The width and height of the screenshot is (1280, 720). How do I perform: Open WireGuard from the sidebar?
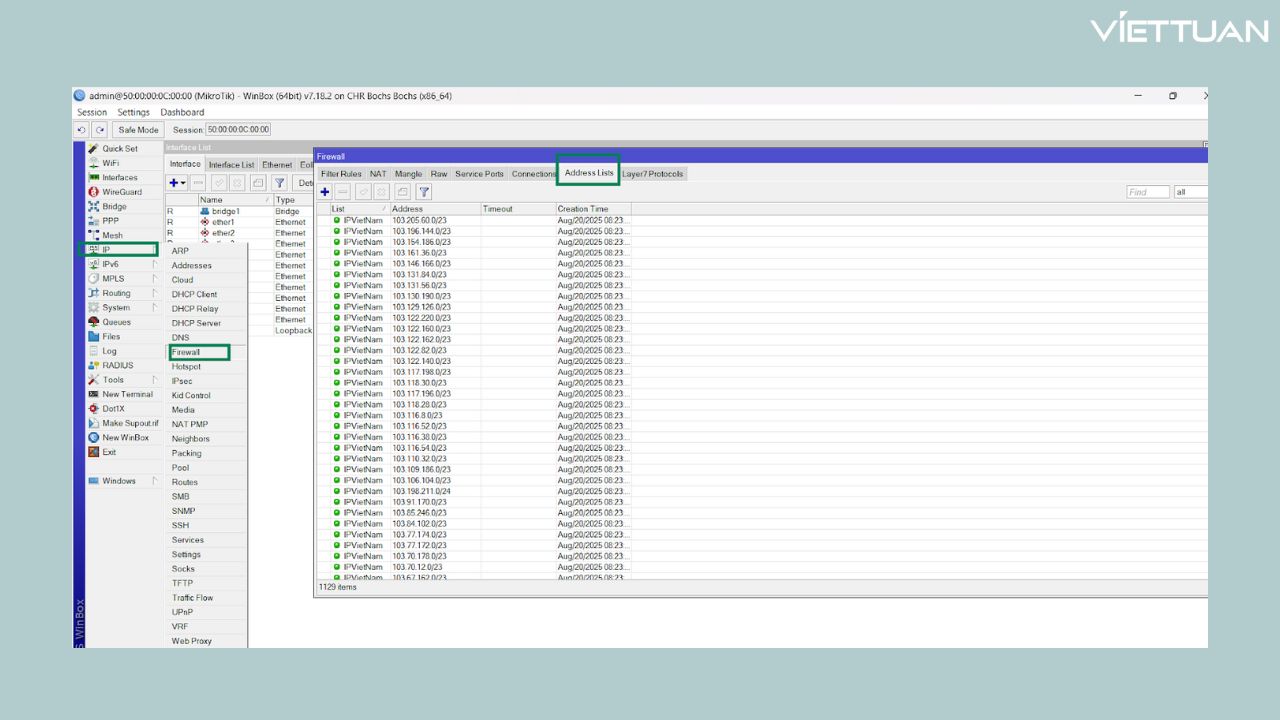click(x=121, y=192)
